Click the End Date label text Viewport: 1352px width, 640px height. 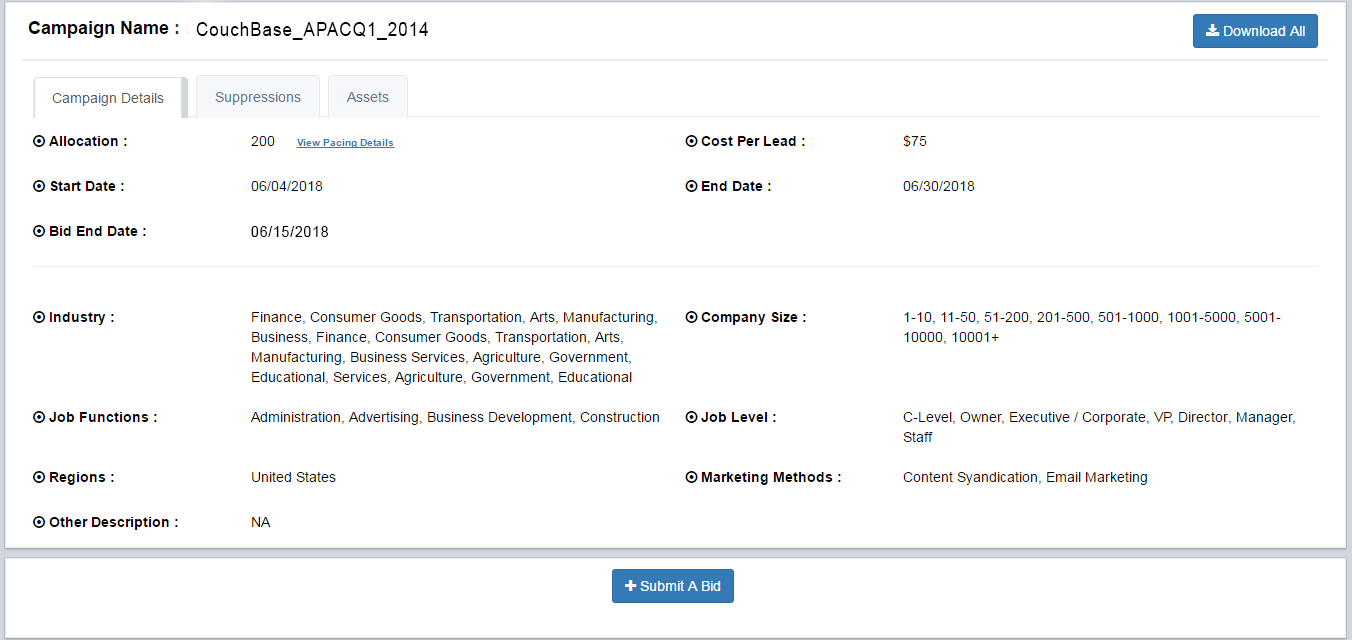(736, 186)
